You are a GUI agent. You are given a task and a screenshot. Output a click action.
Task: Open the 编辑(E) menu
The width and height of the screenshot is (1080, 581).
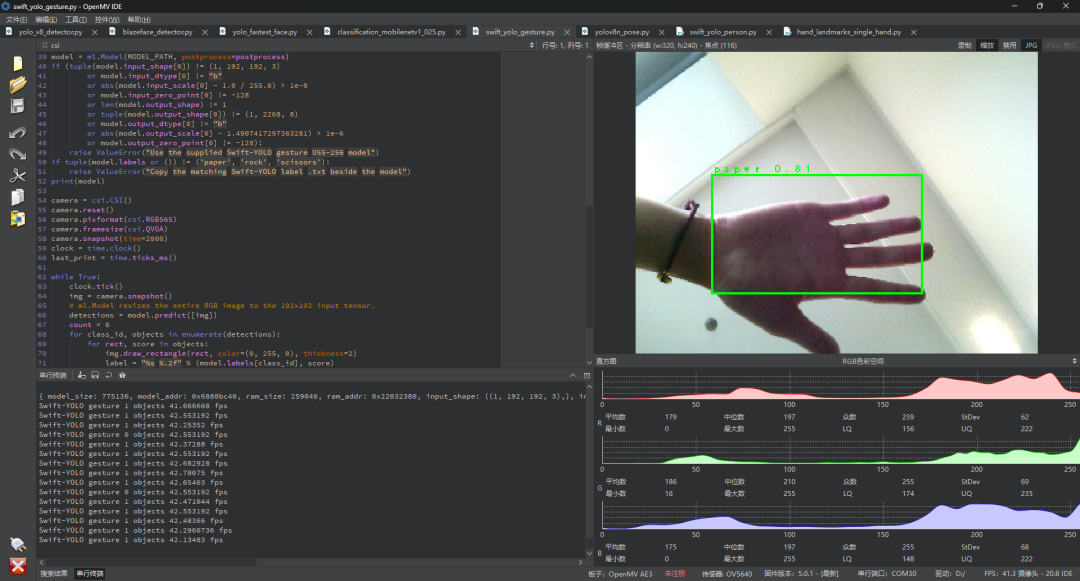click(x=46, y=19)
